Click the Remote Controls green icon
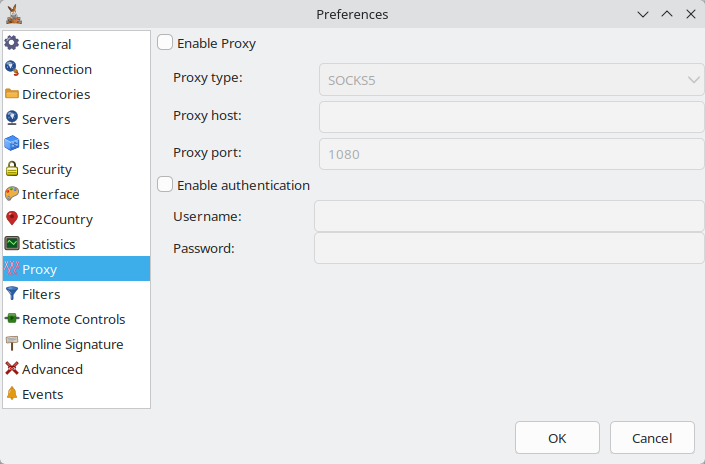Screen dimensions: 705x464 (12, 318)
